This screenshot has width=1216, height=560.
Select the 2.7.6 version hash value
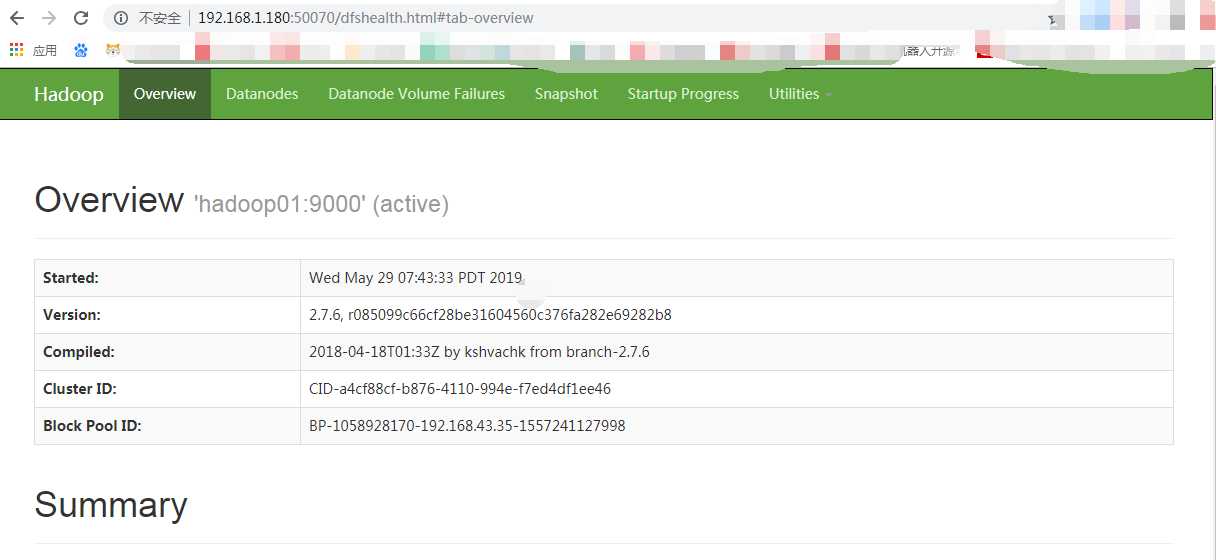[490, 315]
